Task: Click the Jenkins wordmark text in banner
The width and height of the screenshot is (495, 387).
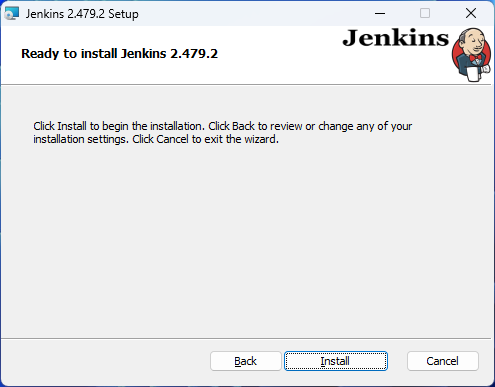Action: [x=396, y=38]
